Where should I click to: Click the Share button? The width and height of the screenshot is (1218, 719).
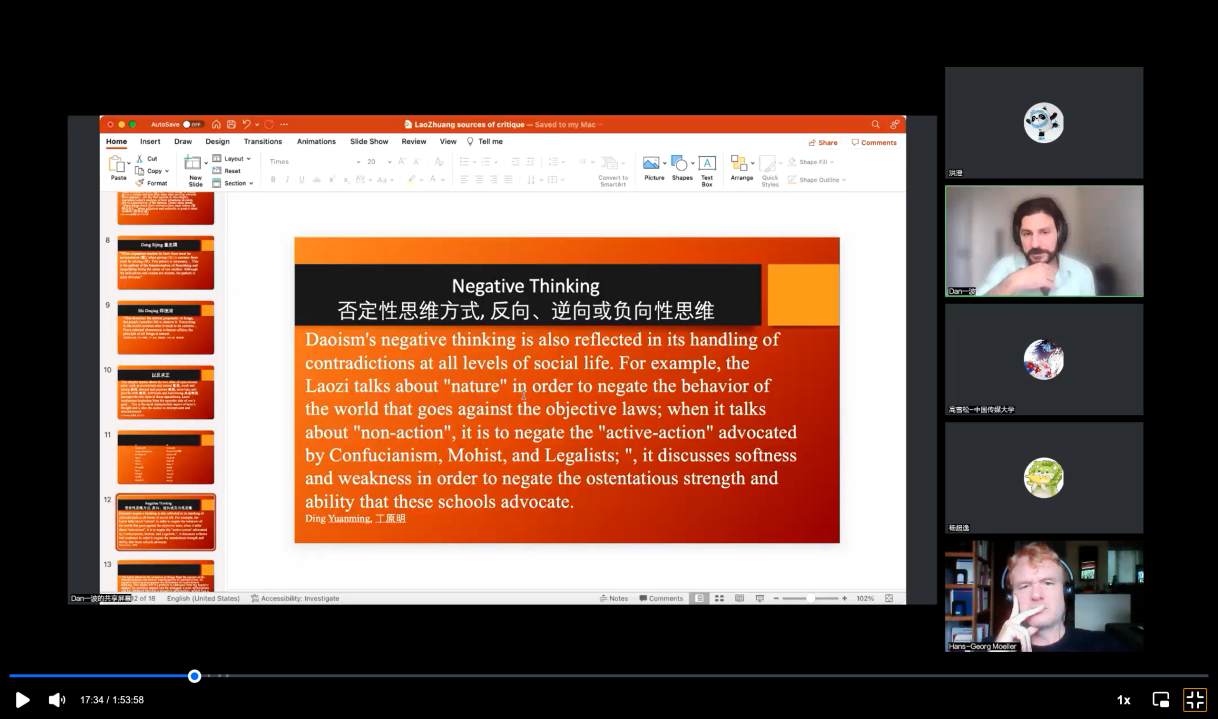click(x=823, y=142)
